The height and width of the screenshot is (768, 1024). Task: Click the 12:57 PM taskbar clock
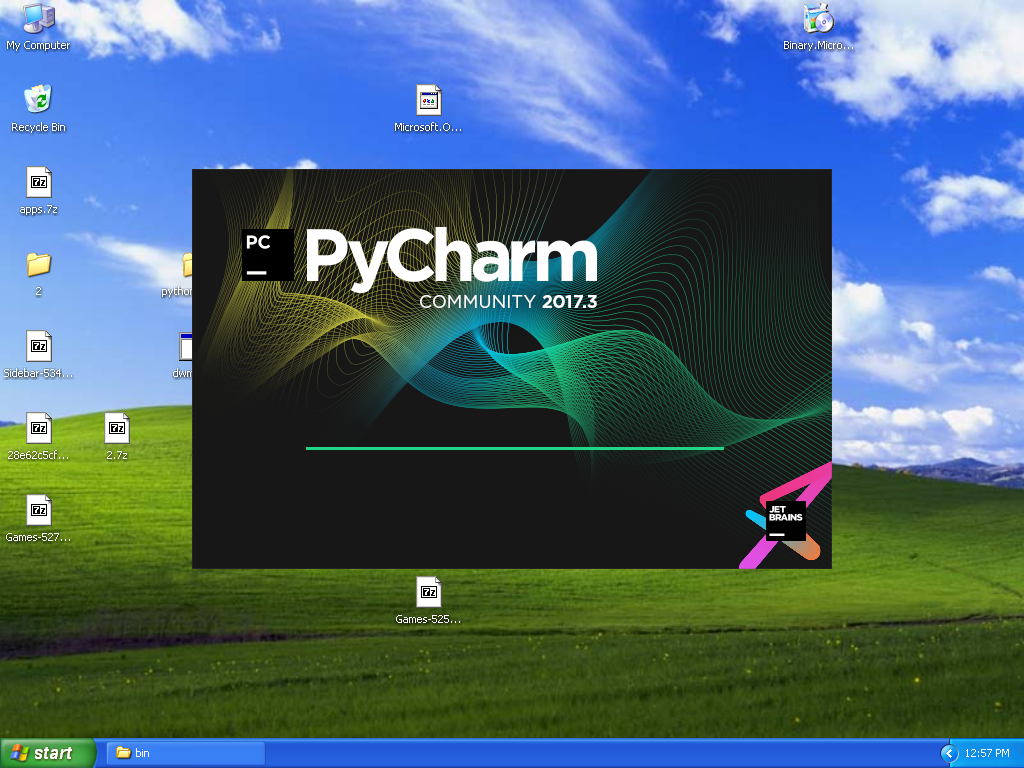[987, 754]
